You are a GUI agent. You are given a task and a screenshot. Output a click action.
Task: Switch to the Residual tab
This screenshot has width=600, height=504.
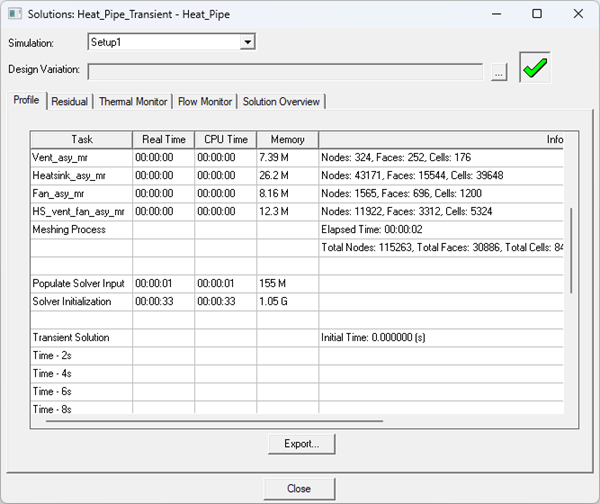[x=70, y=101]
